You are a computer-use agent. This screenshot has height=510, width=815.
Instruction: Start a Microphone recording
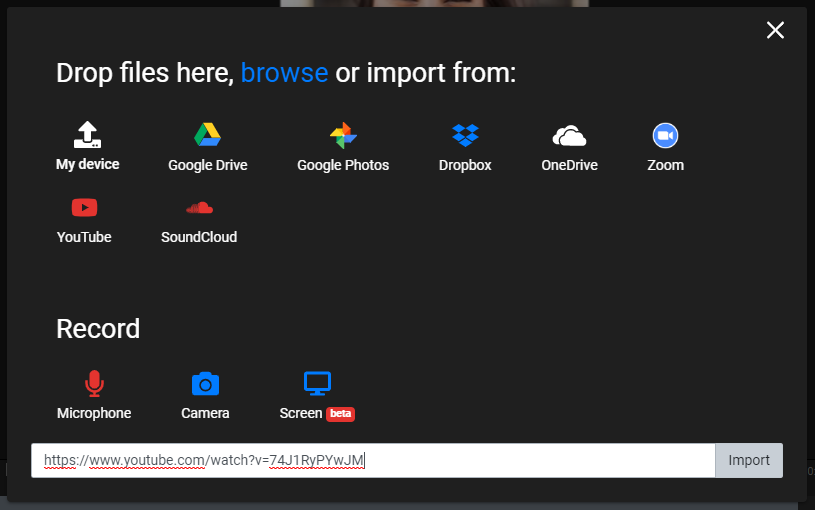(94, 395)
